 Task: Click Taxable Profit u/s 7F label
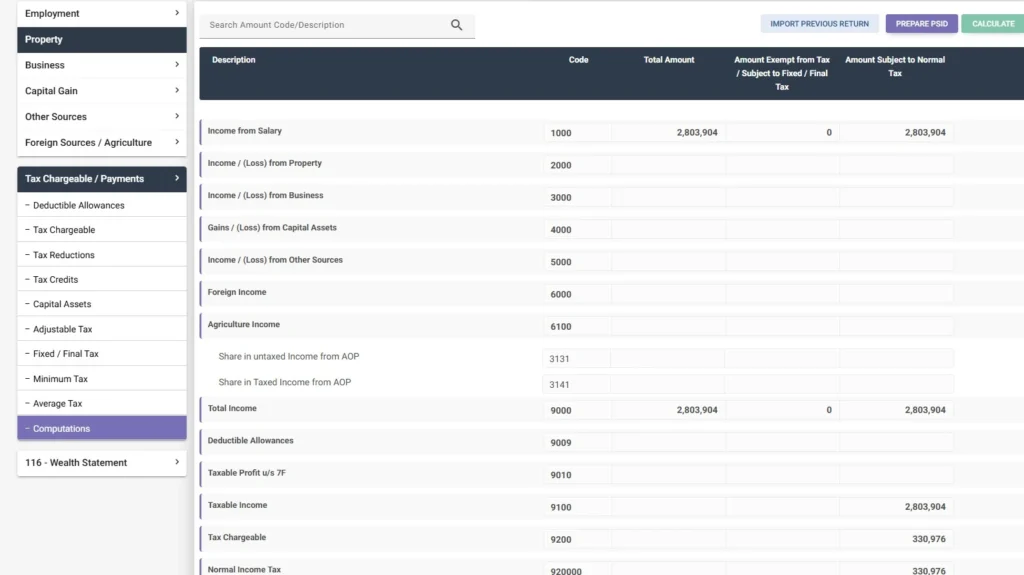[246, 472]
